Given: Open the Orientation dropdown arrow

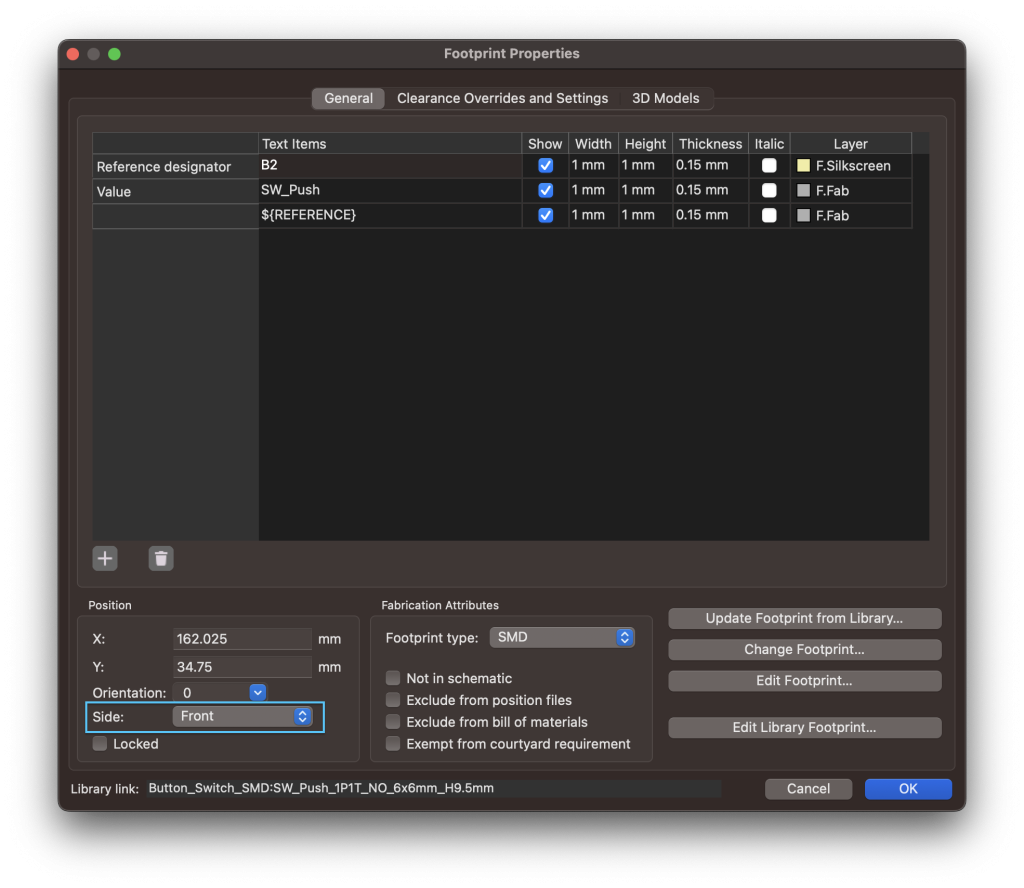Looking at the screenshot, I should tap(258, 693).
